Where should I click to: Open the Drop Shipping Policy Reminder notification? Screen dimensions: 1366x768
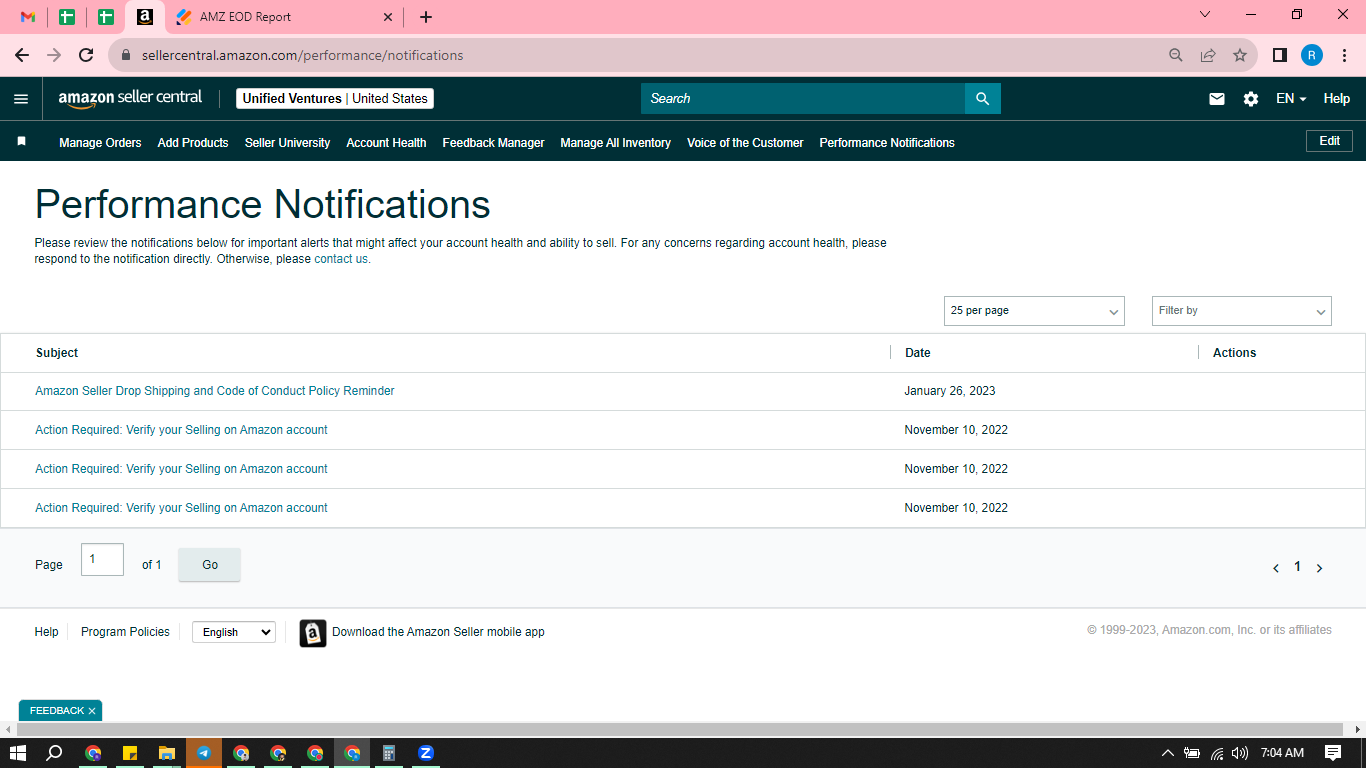[215, 391]
